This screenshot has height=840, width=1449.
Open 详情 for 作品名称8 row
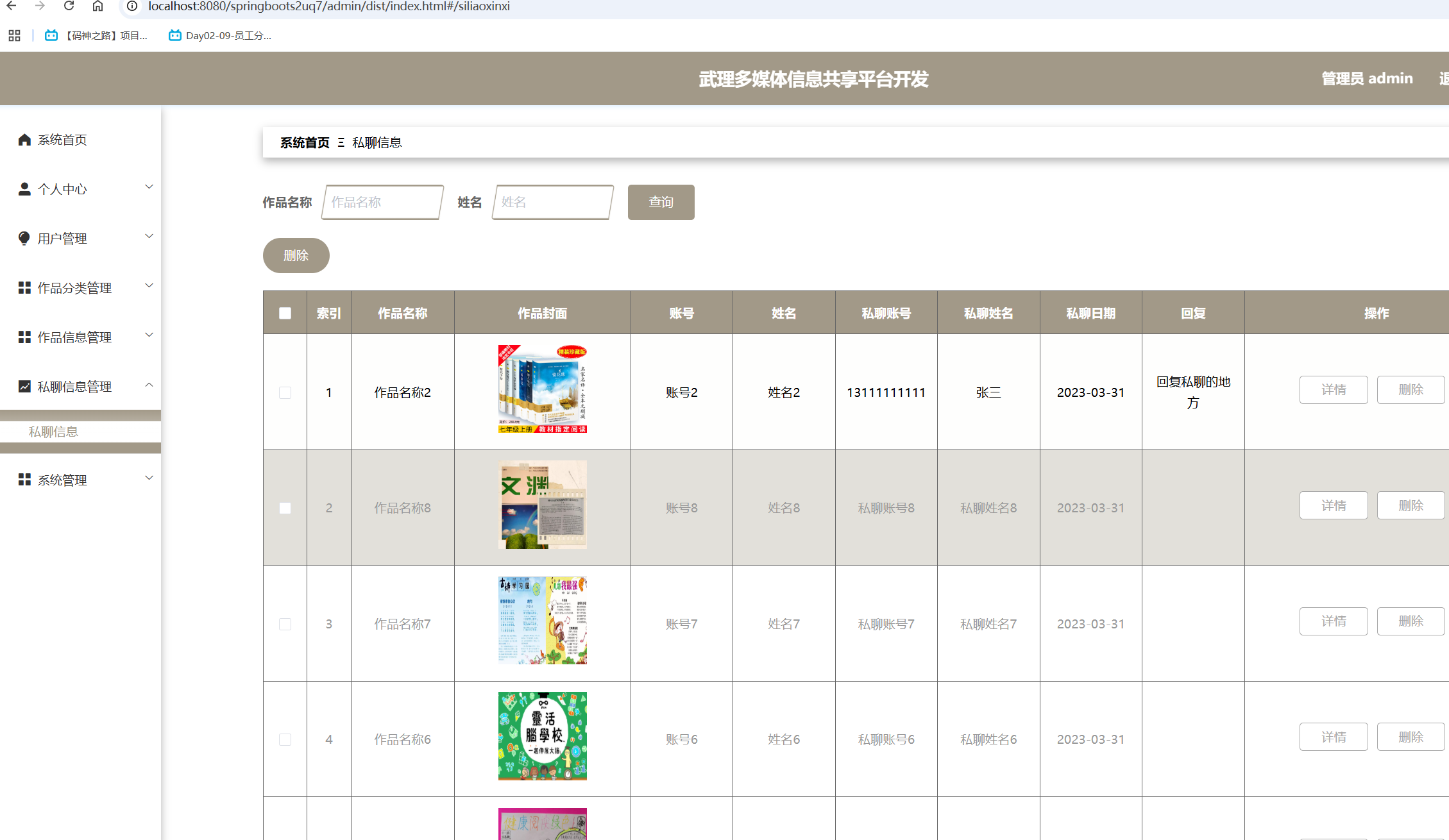click(1334, 505)
